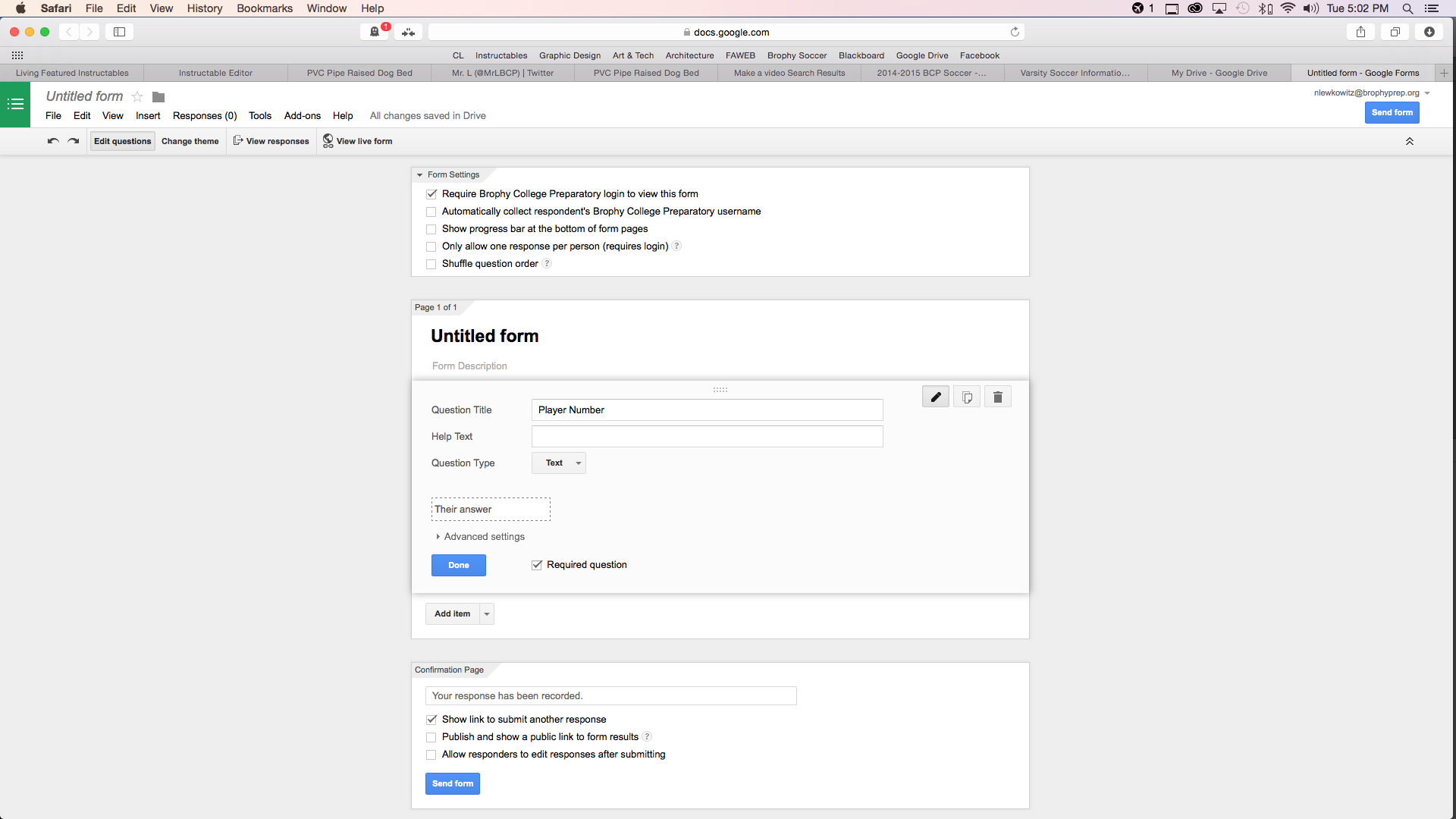Screen dimensions: 1456x819
Task: Enable Shuffle question order
Action: coord(431,264)
